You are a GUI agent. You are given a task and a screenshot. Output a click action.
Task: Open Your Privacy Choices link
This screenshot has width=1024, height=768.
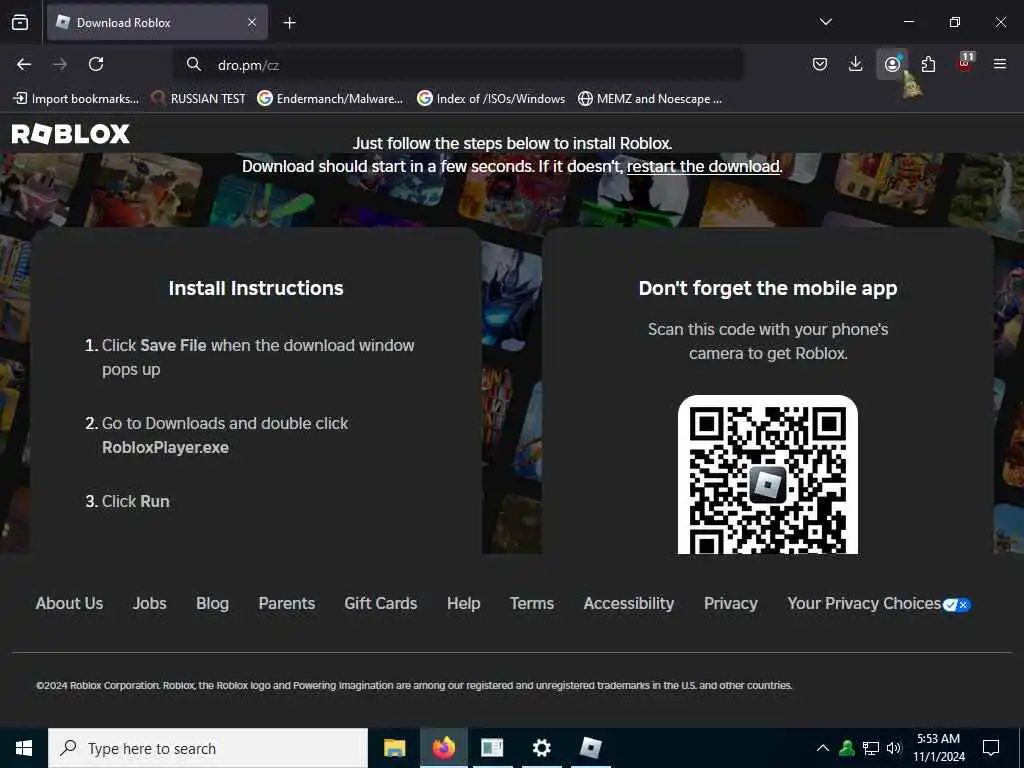(864, 603)
